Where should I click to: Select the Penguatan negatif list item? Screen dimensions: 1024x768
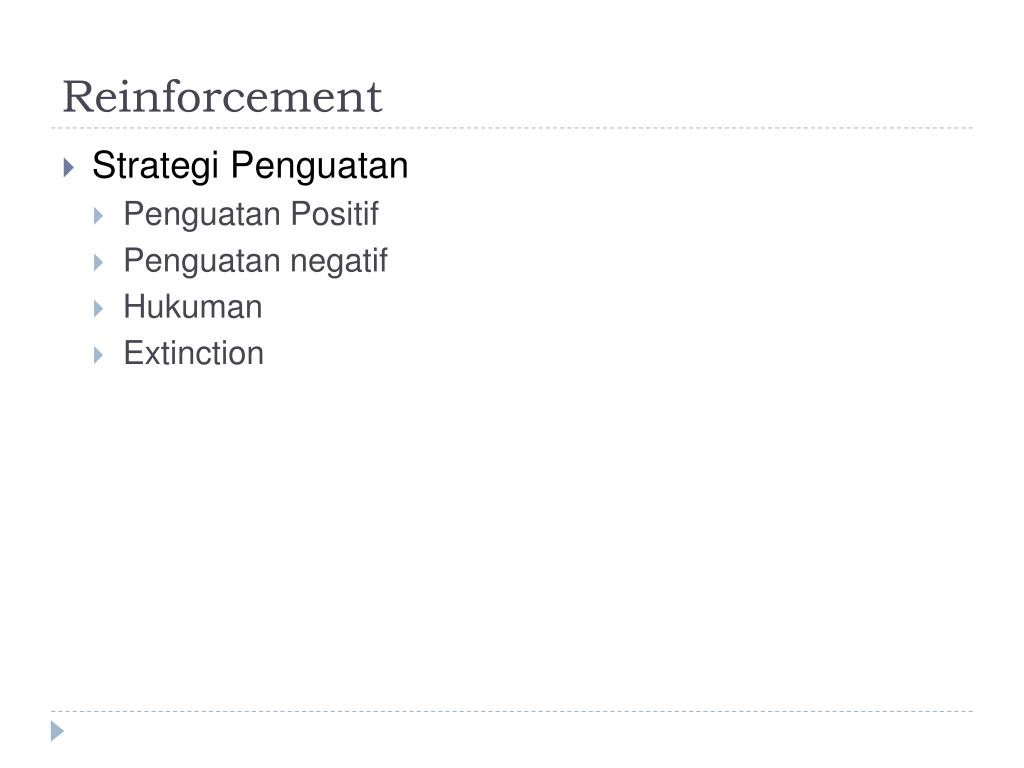point(255,261)
